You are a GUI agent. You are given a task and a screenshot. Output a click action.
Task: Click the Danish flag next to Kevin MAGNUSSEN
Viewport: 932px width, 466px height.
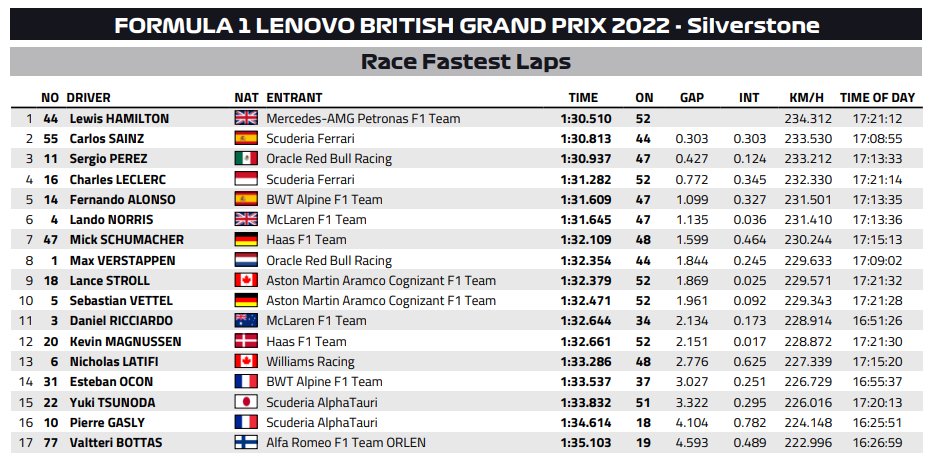click(245, 341)
